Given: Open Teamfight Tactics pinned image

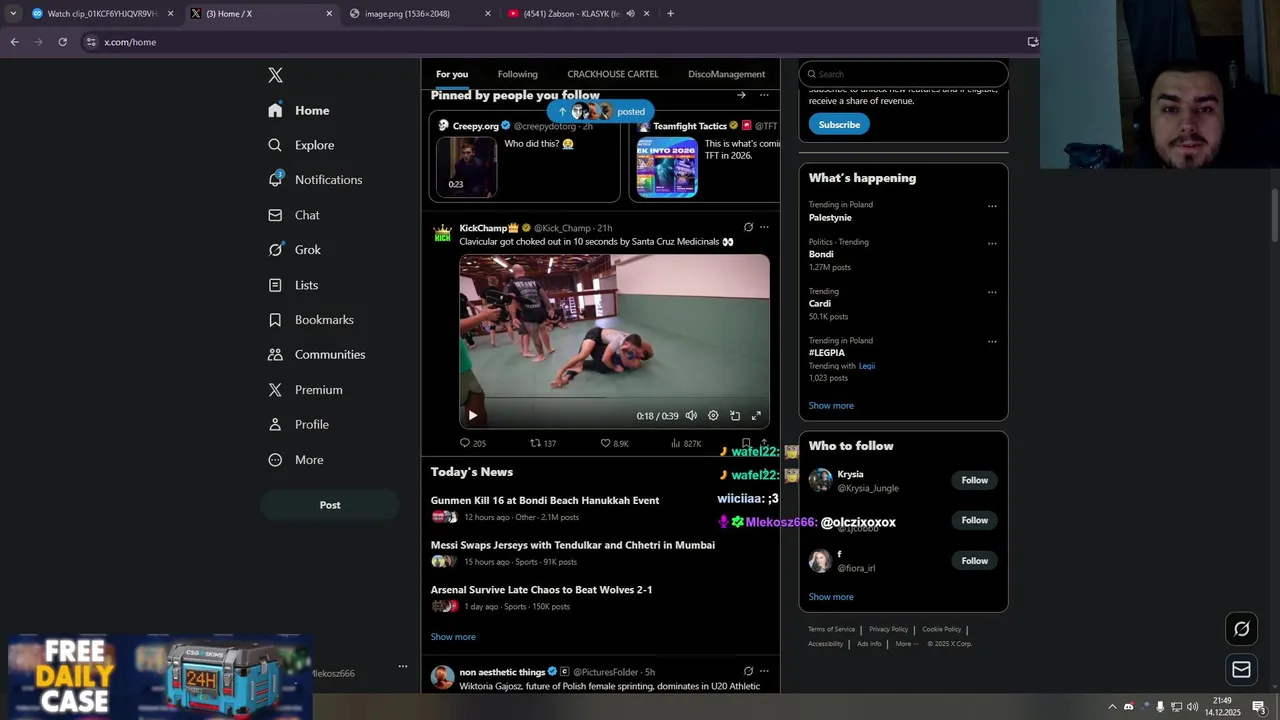Looking at the screenshot, I should [x=667, y=166].
